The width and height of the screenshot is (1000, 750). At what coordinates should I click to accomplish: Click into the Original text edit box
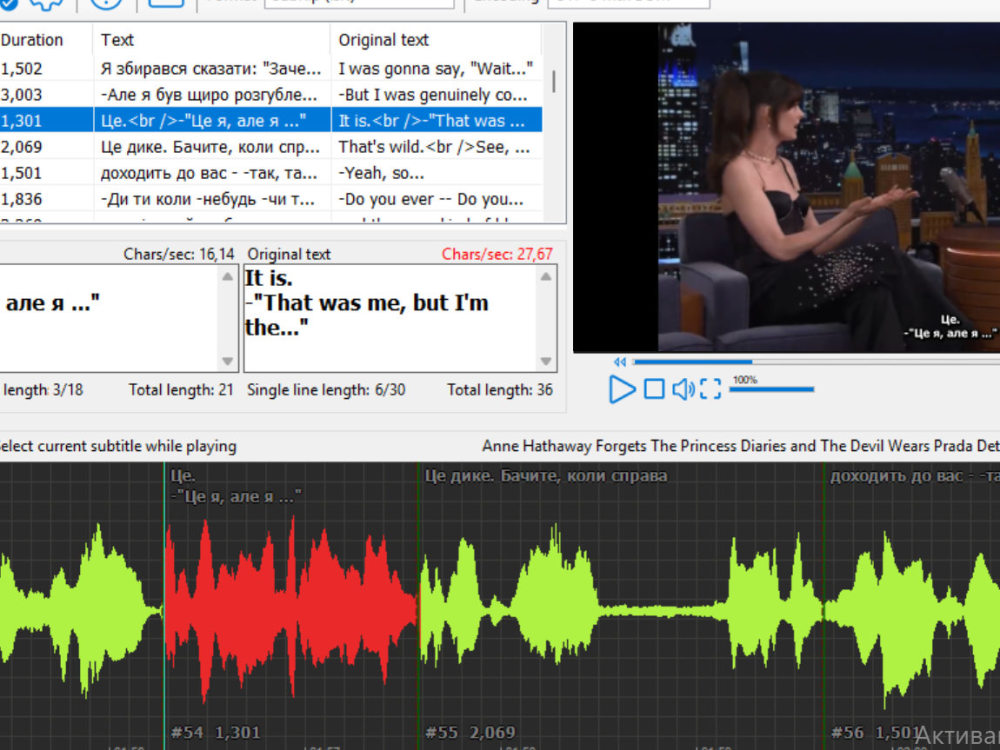point(390,318)
